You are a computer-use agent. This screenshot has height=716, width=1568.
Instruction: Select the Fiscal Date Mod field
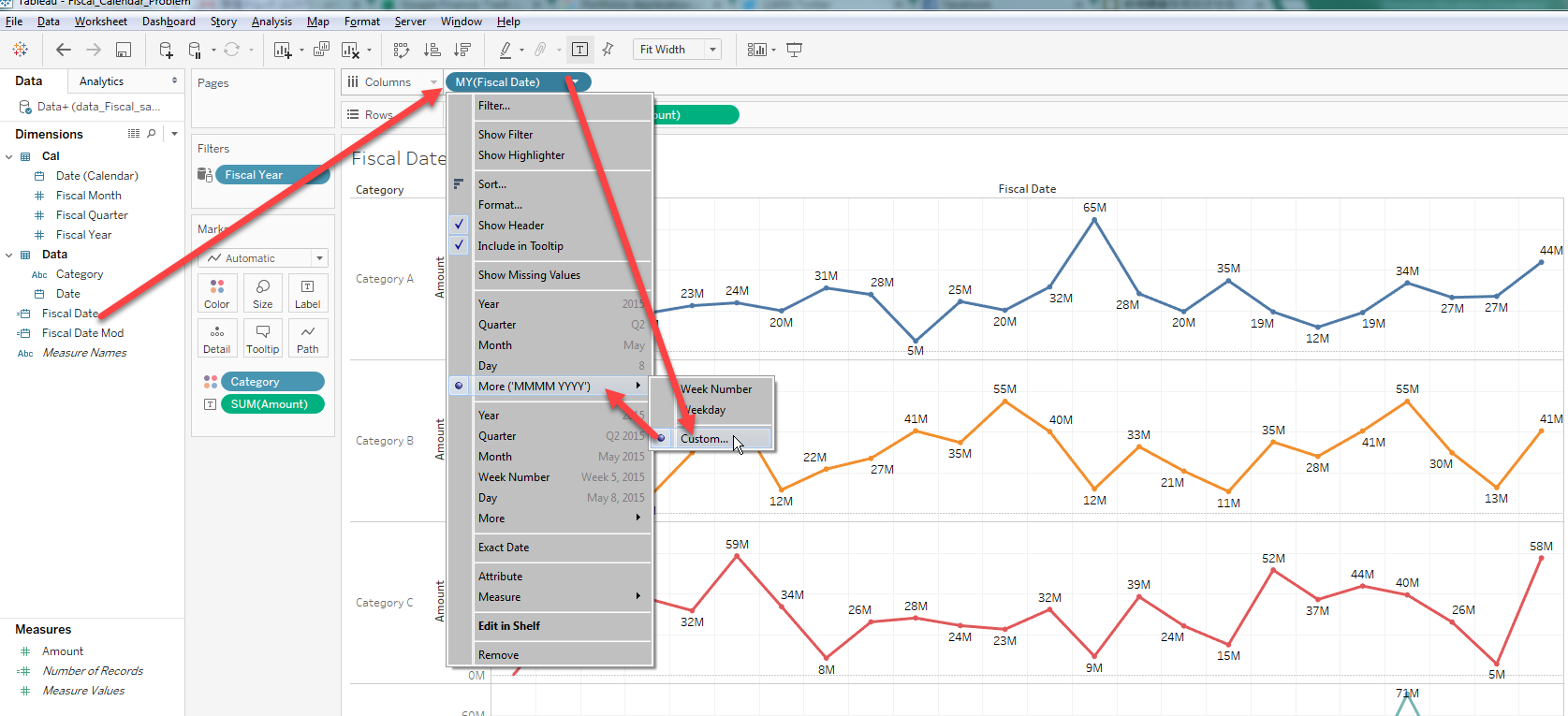coord(82,333)
